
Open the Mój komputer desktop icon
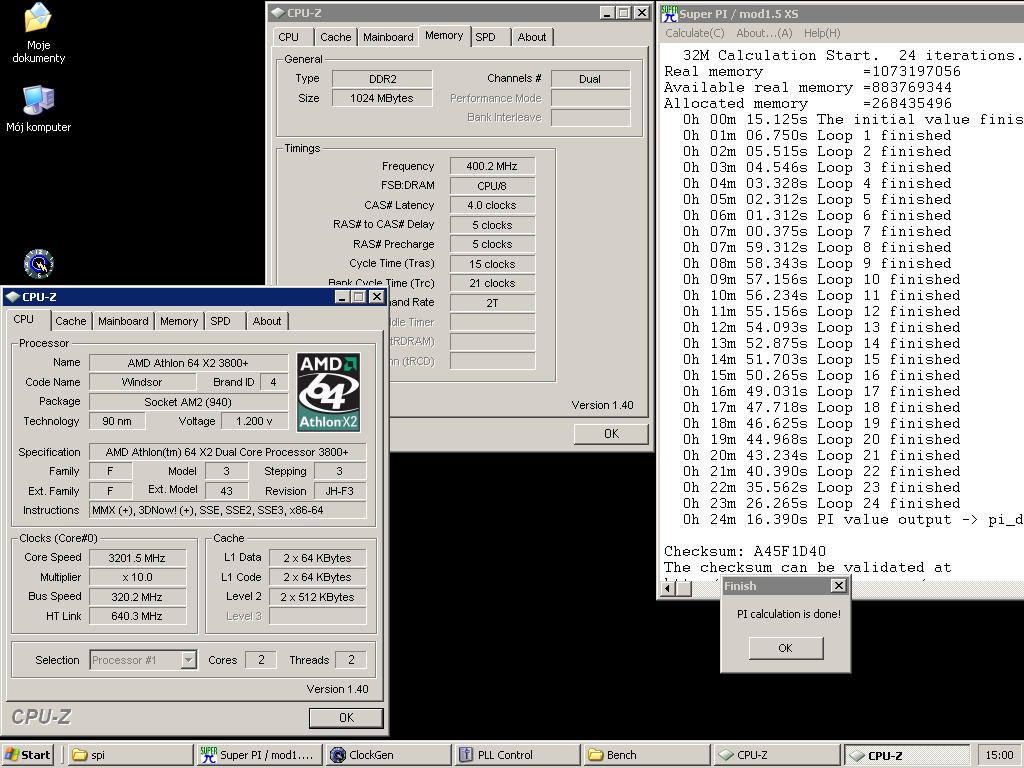click(38, 108)
